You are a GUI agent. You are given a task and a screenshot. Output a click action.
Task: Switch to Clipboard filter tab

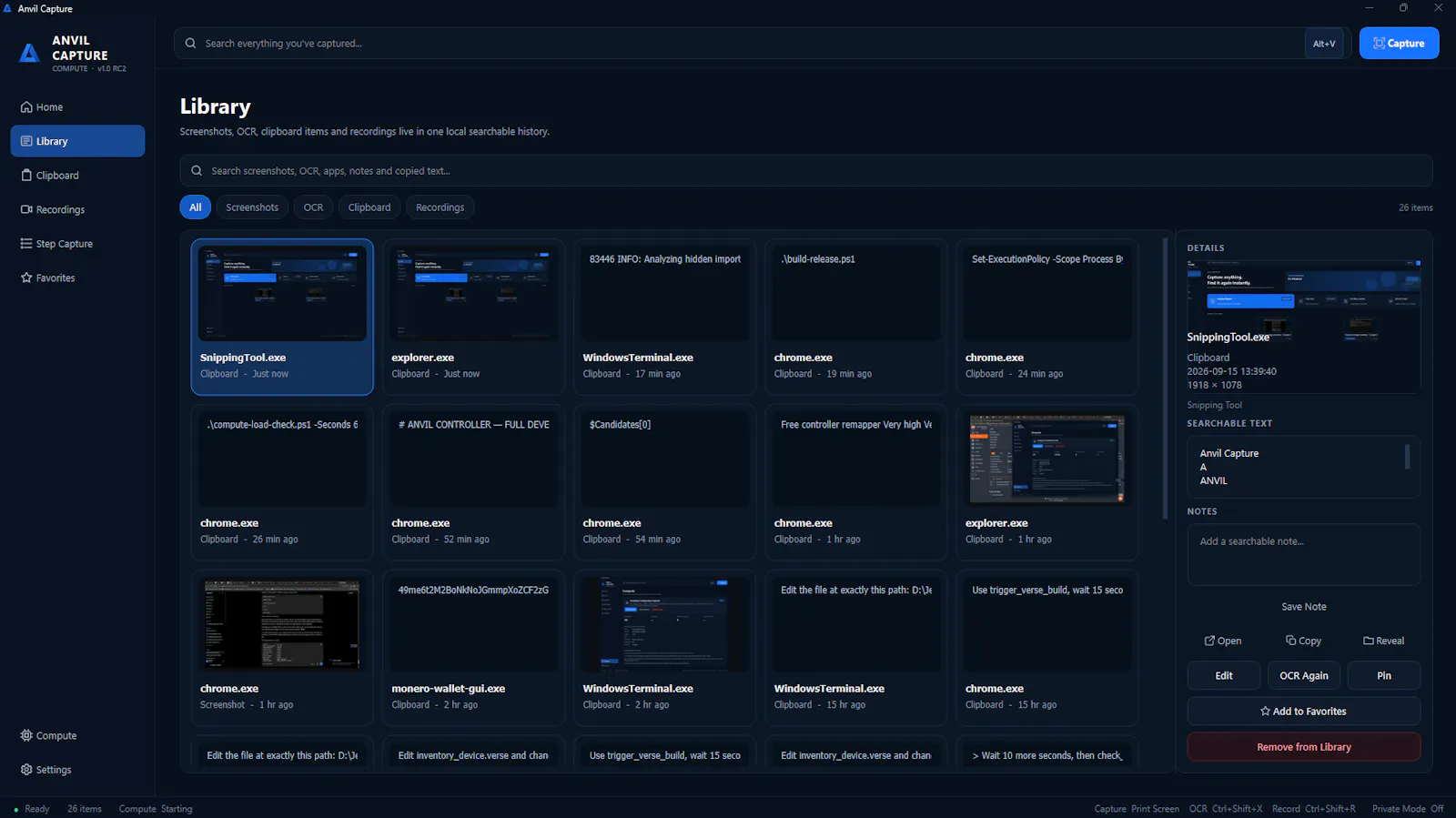click(x=369, y=207)
